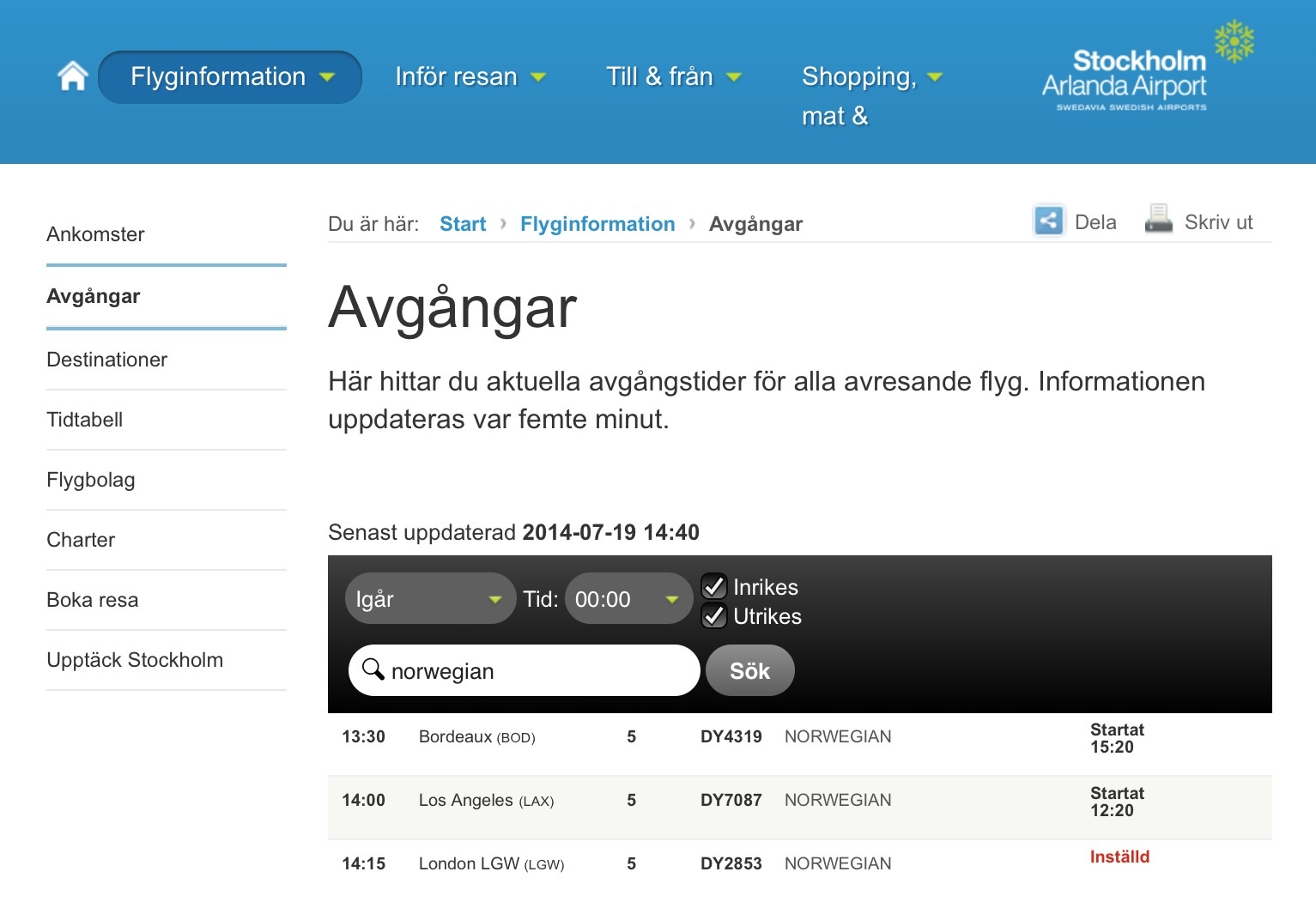This screenshot has width=1316, height=902.
Task: Open the Igår day dropdown
Action: tap(430, 599)
